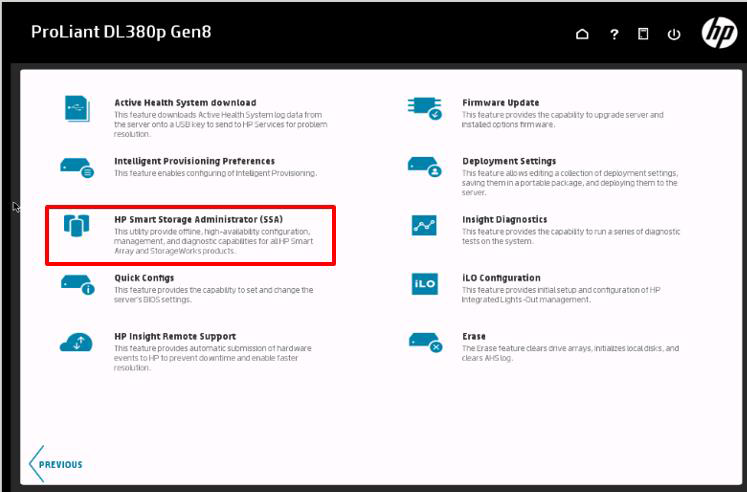Open Intelligent Provisioning Preferences icon
The width and height of the screenshot is (747, 492).
point(77,166)
